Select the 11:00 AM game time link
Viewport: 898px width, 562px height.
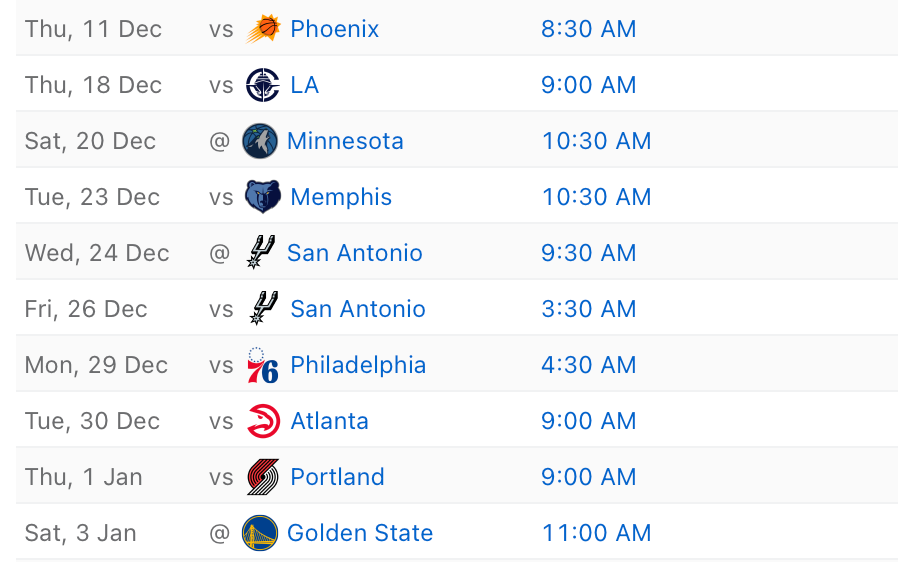pyautogui.click(x=596, y=533)
